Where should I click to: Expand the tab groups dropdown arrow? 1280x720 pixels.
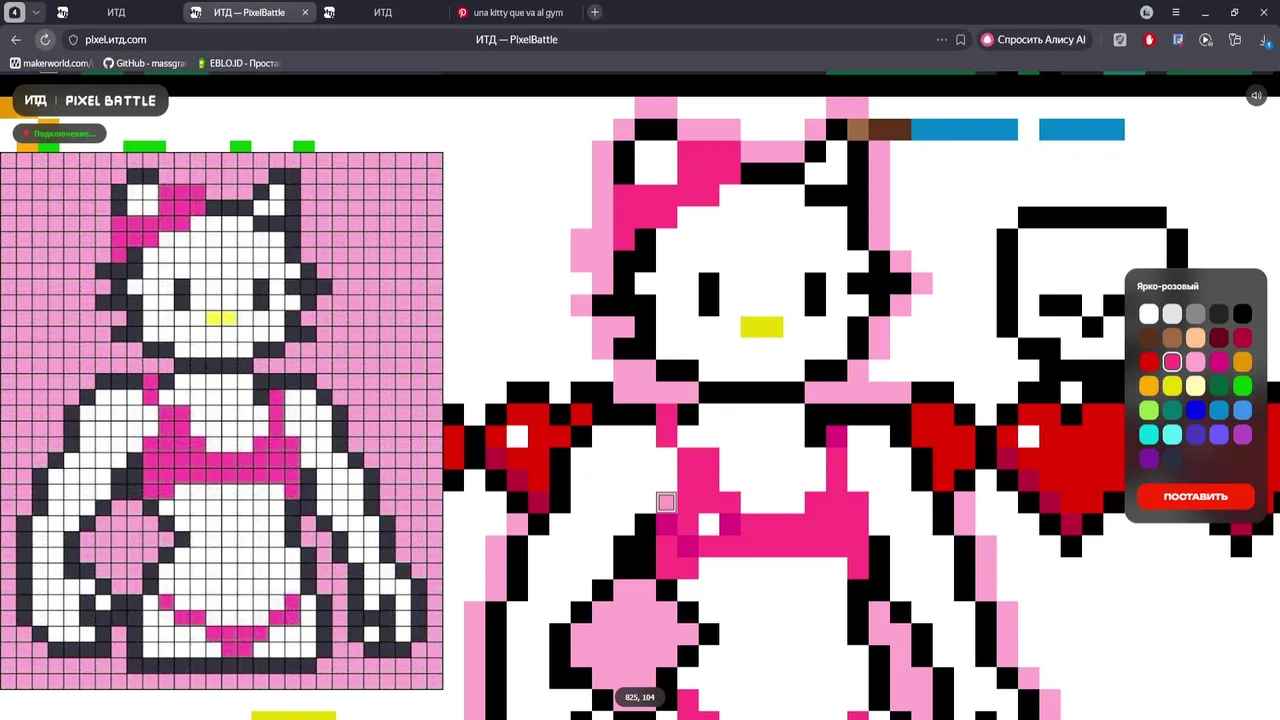pyautogui.click(x=36, y=12)
